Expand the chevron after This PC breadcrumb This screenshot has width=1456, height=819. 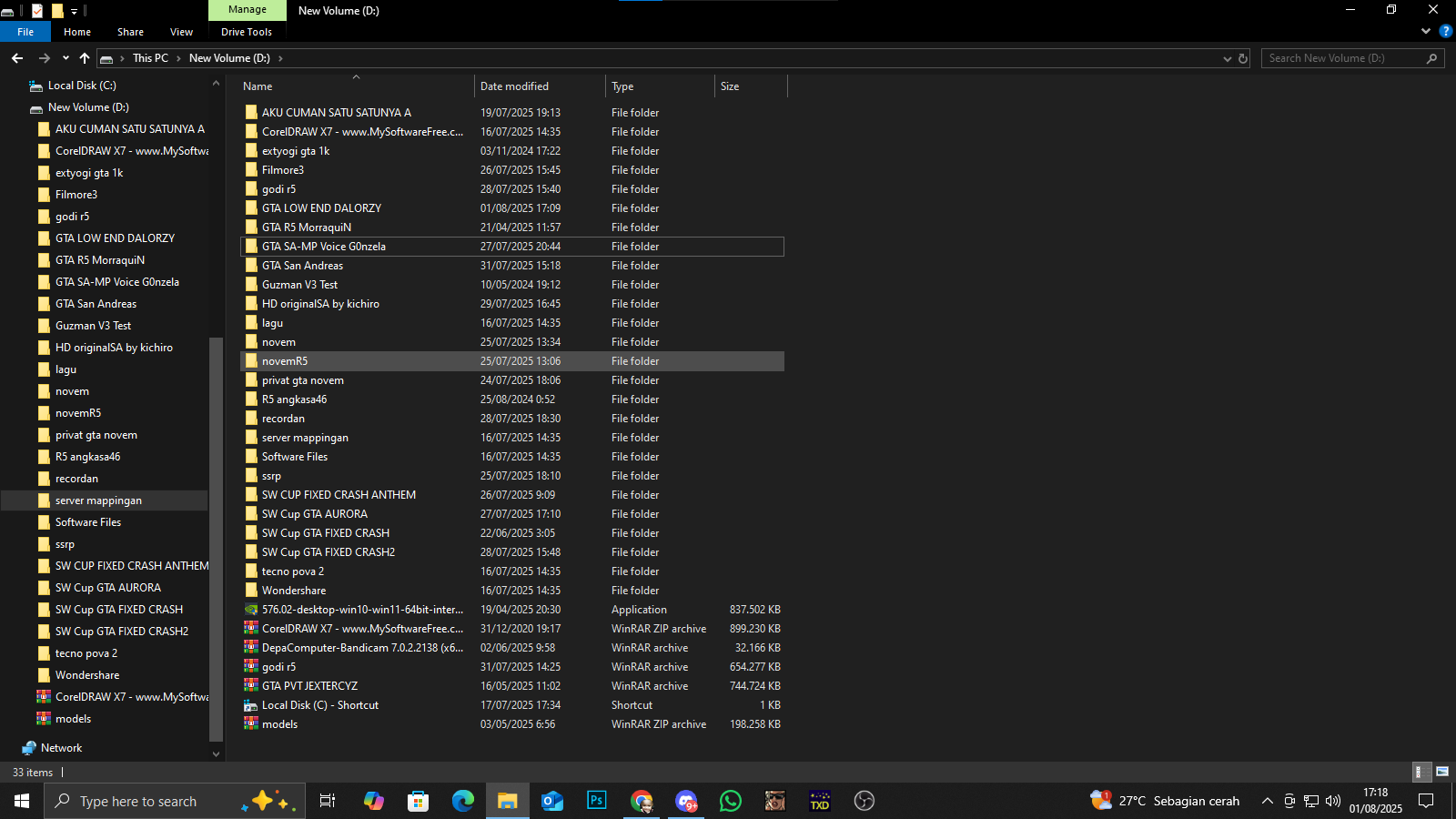coord(178,58)
